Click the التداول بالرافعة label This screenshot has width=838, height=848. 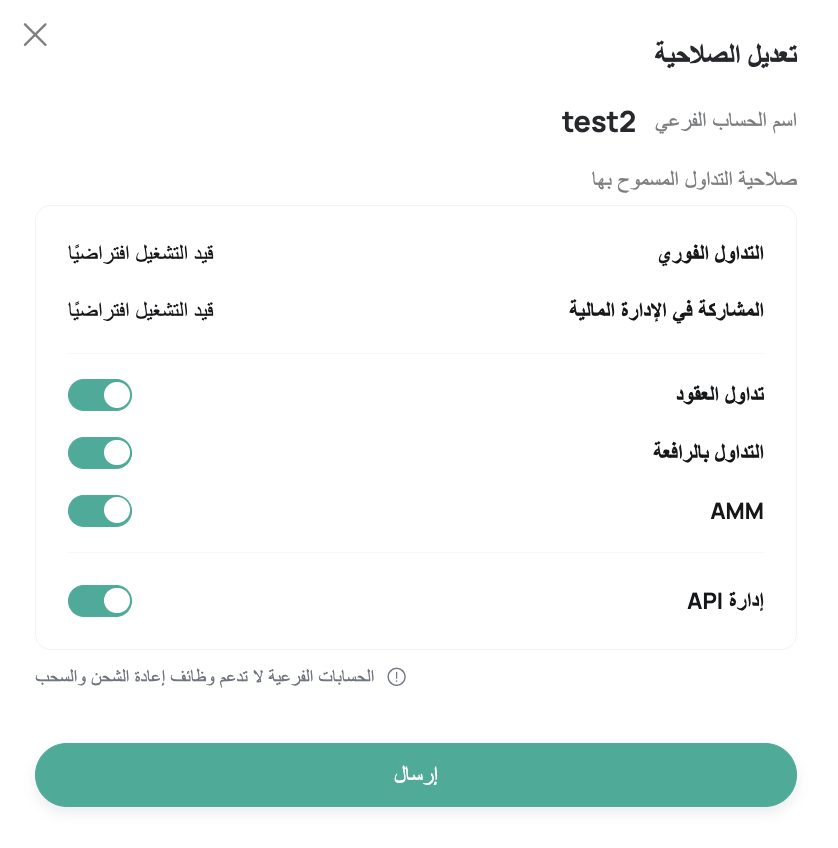click(708, 452)
